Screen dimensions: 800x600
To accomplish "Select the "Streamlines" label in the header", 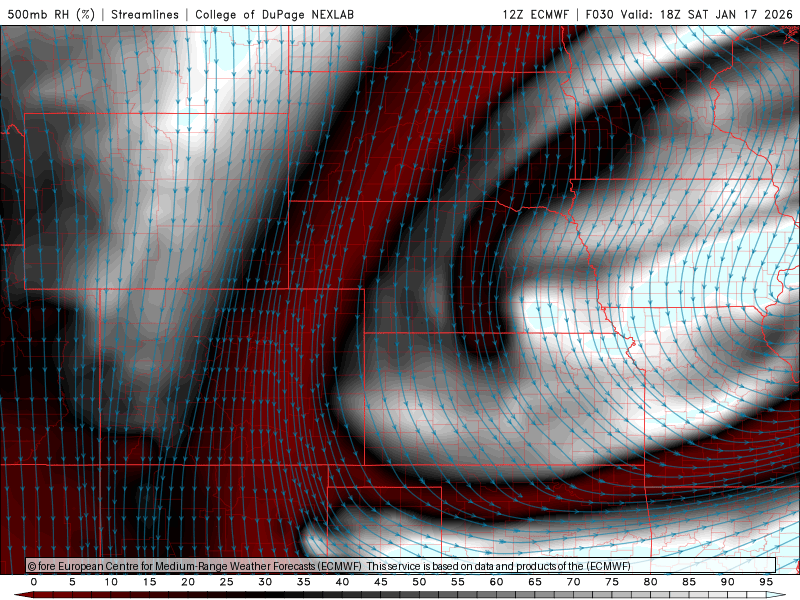I will pos(145,14).
